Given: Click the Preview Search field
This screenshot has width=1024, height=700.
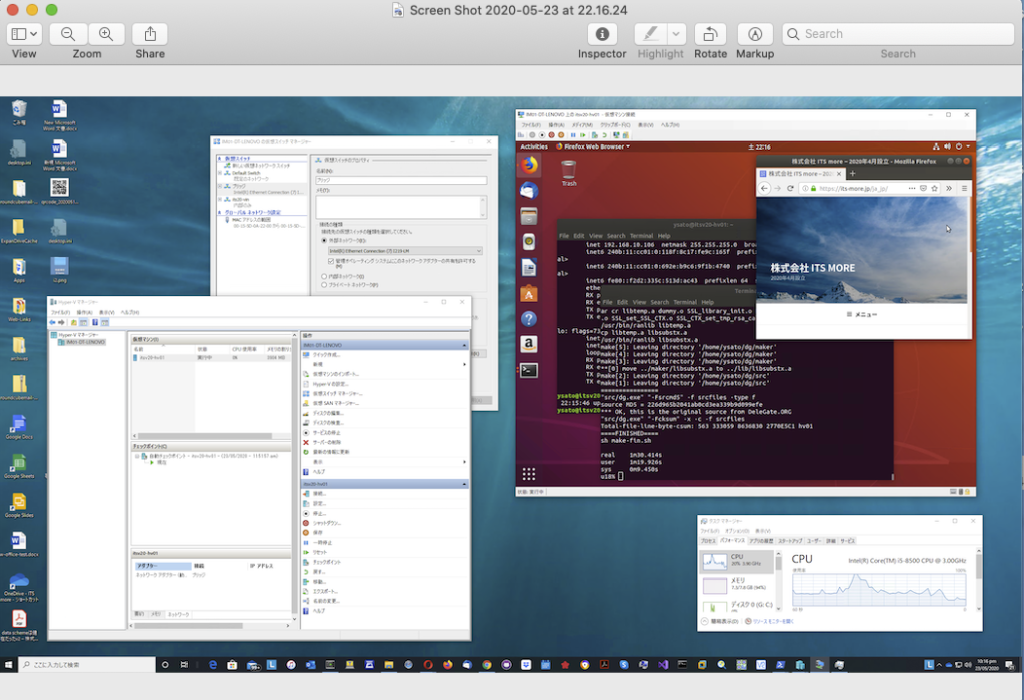Looking at the screenshot, I should 897,34.
